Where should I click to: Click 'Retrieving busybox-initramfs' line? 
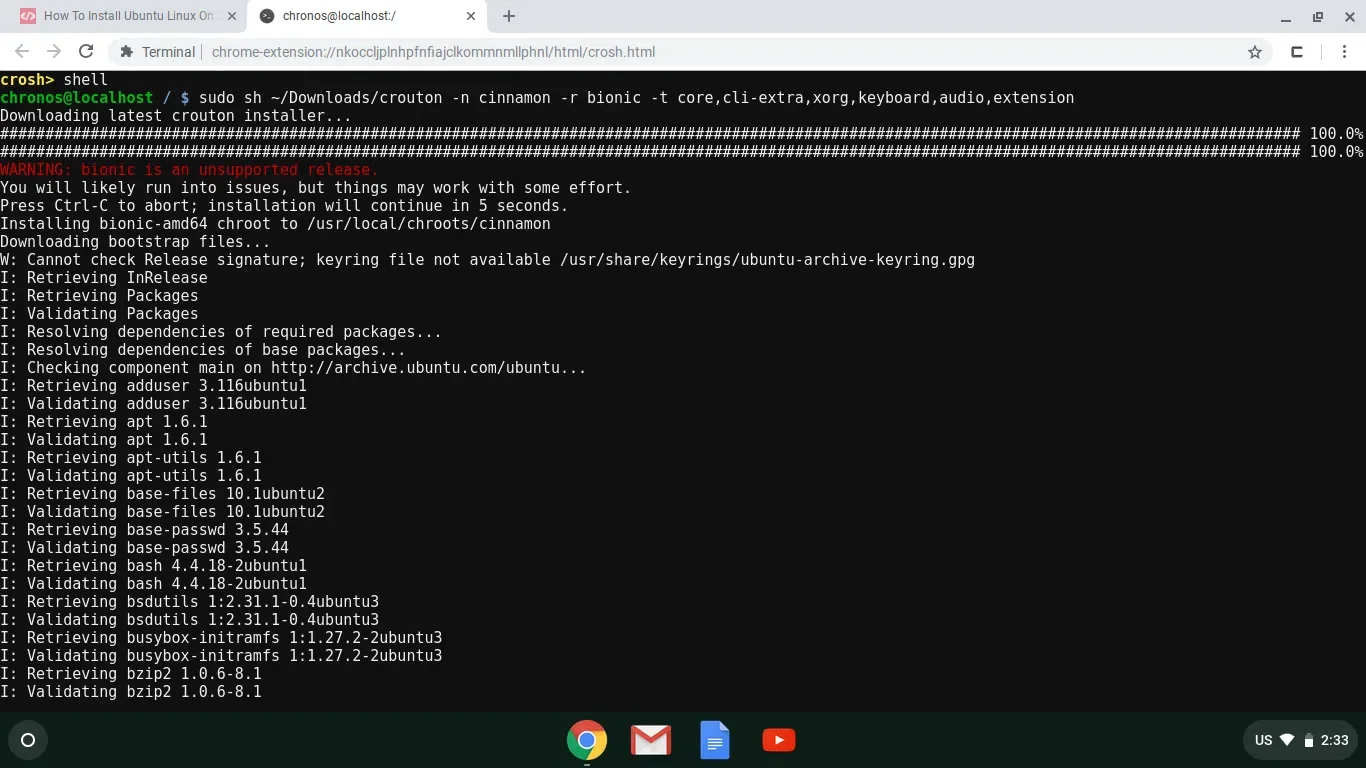coord(221,638)
